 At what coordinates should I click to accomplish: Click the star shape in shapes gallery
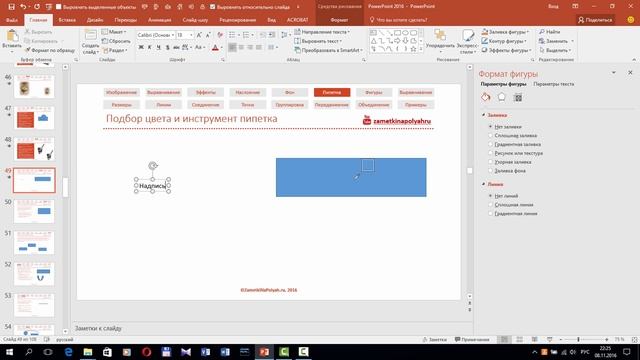coord(413,49)
